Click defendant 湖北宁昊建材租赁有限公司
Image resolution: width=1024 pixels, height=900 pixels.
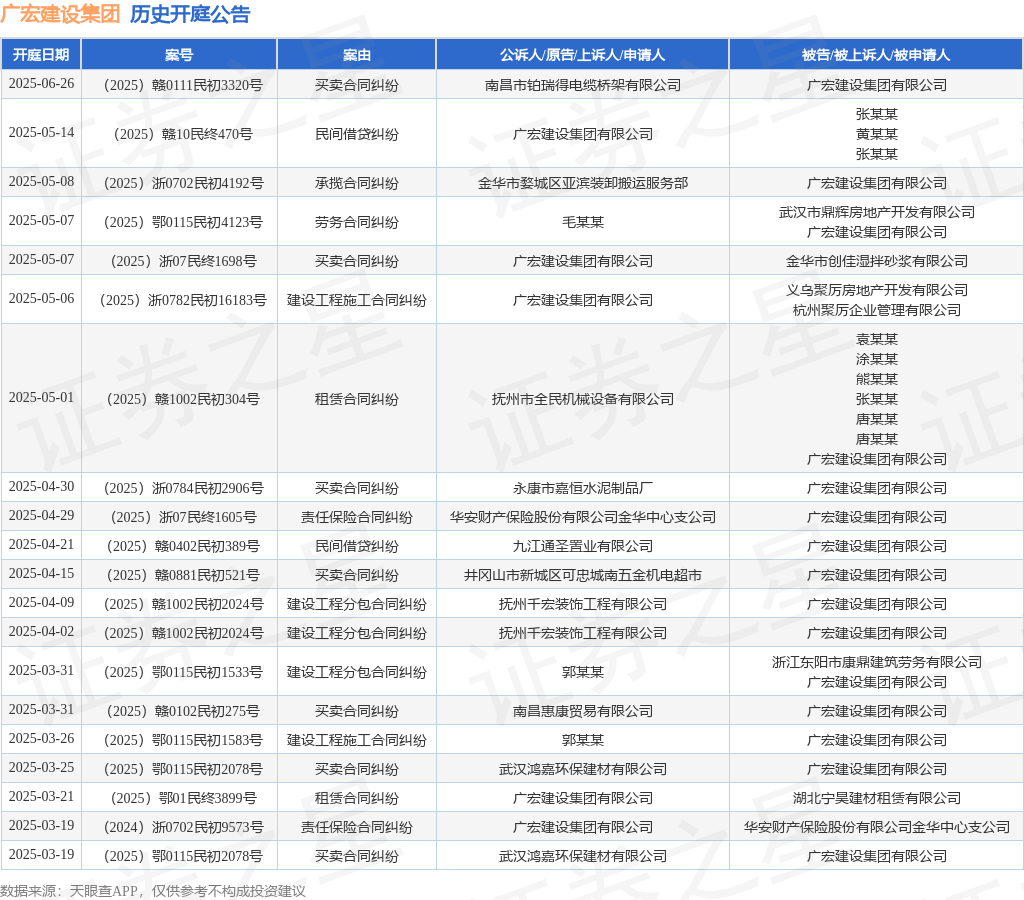[x=876, y=798]
